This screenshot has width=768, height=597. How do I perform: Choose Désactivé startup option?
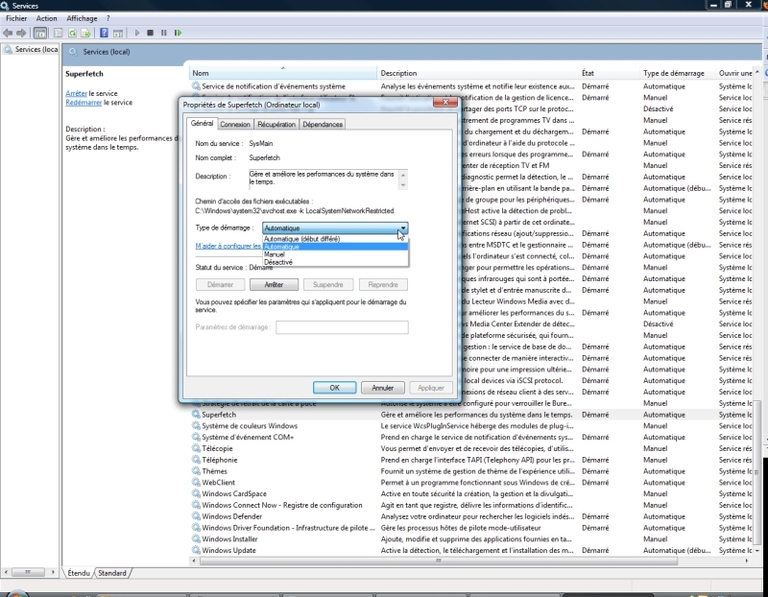(x=335, y=262)
